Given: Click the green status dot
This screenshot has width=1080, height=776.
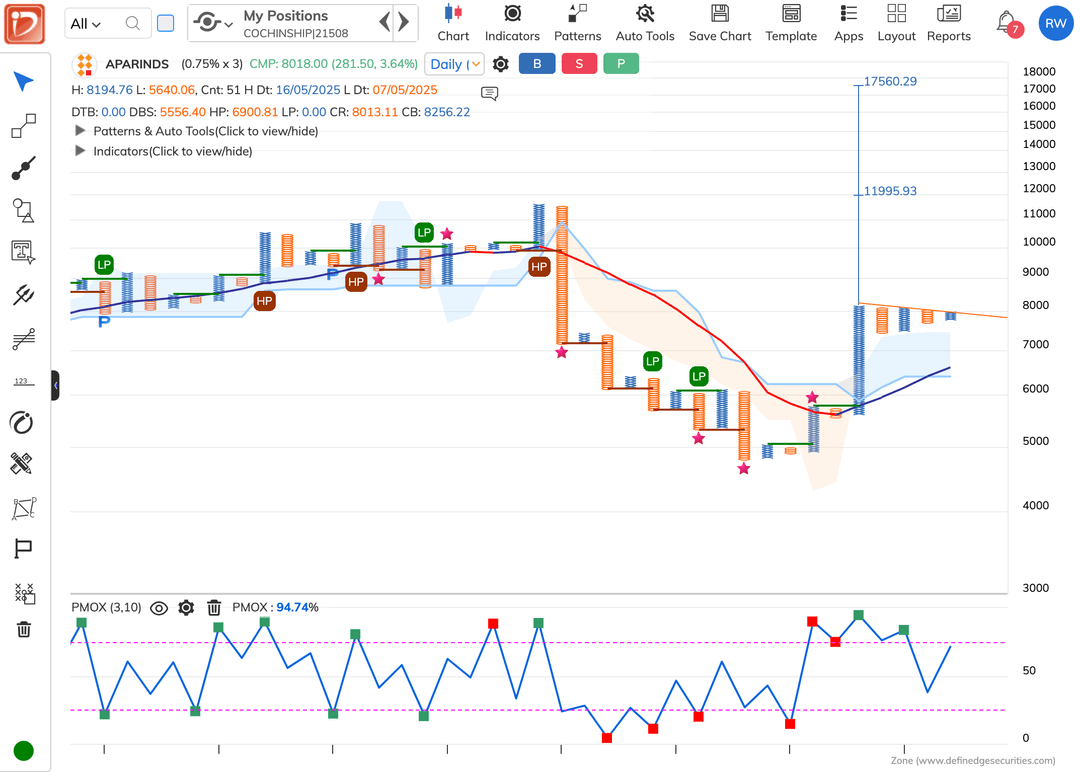Looking at the screenshot, I should coord(23,751).
